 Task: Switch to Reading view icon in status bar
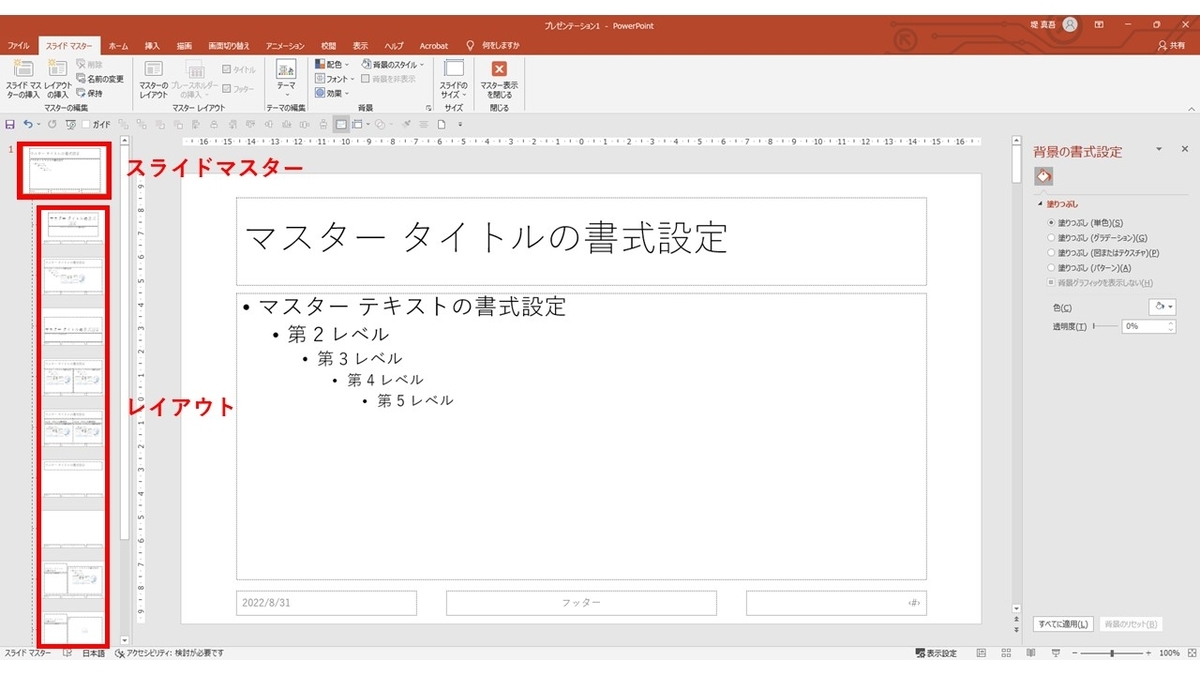coord(1031,653)
